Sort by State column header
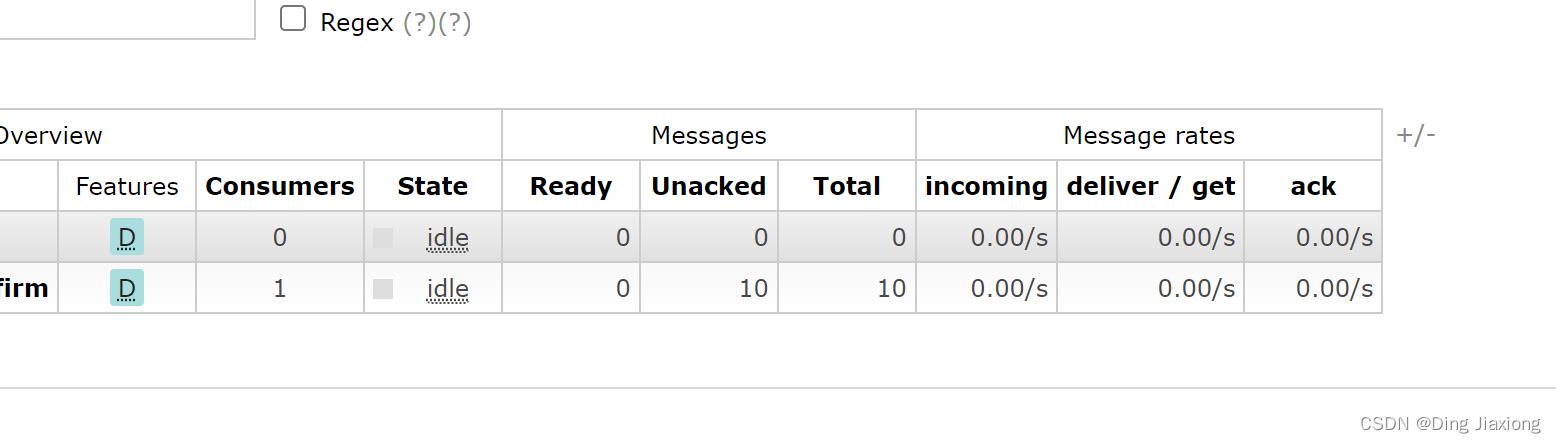 [433, 186]
